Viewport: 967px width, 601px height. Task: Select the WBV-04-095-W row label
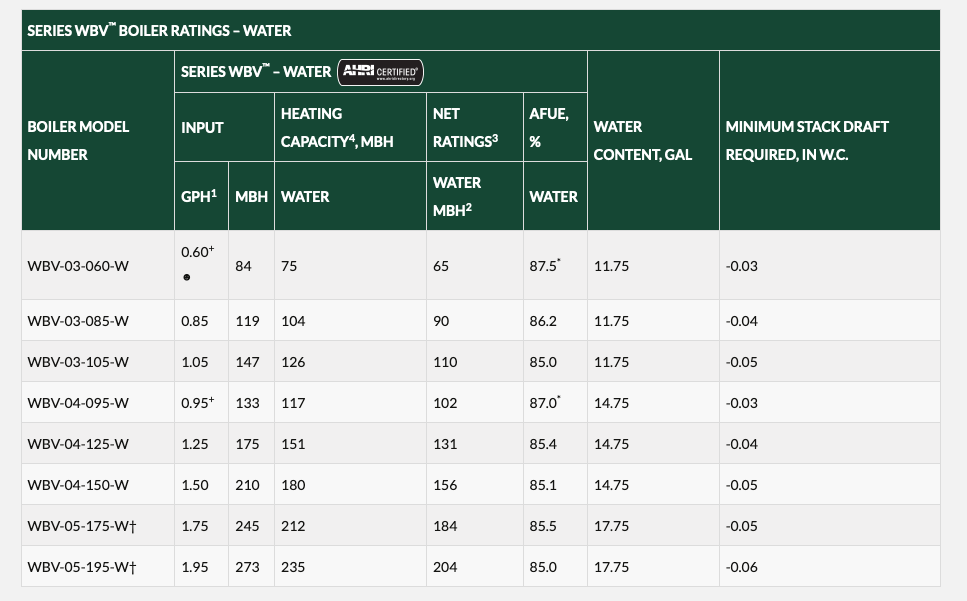click(78, 403)
